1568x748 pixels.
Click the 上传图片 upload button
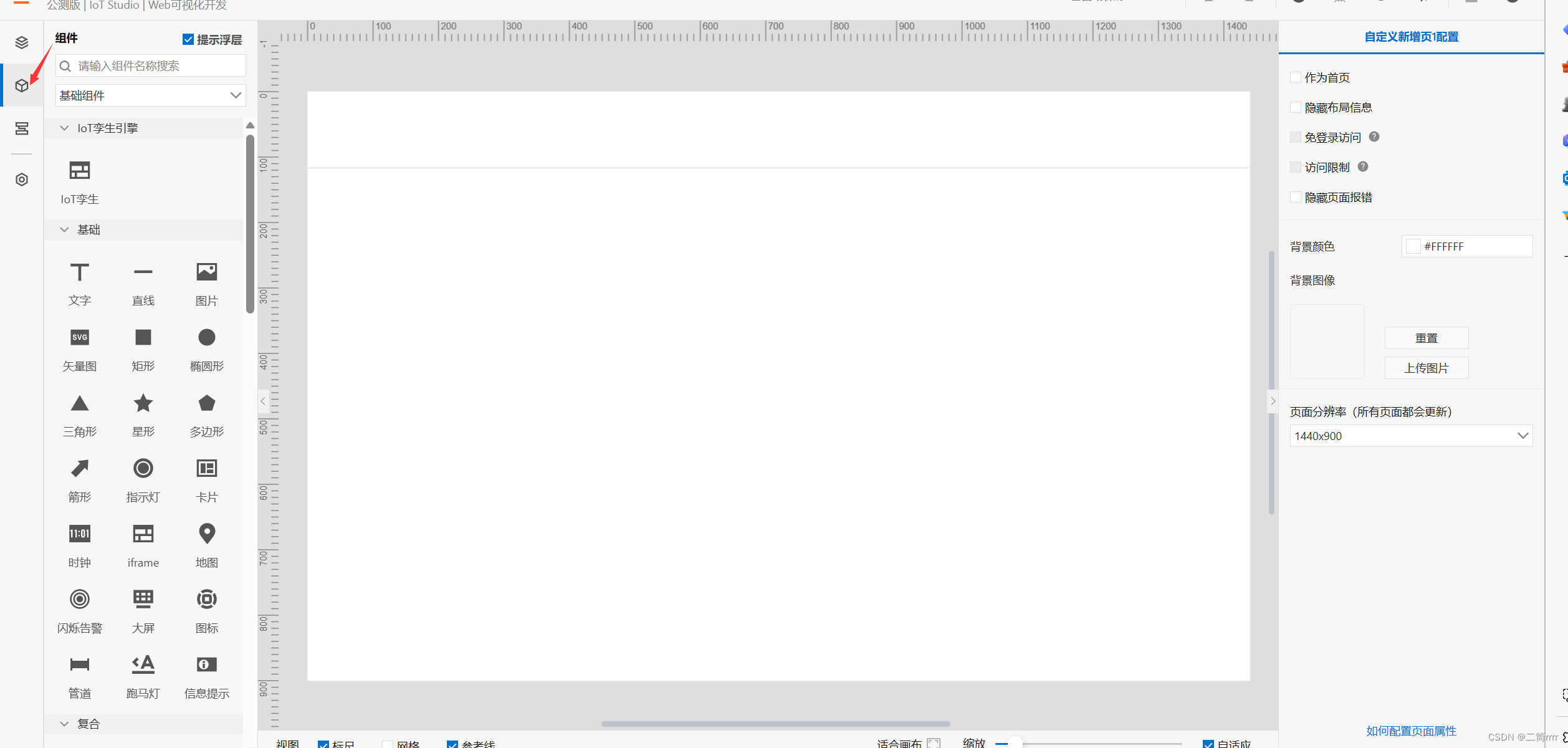click(1426, 368)
